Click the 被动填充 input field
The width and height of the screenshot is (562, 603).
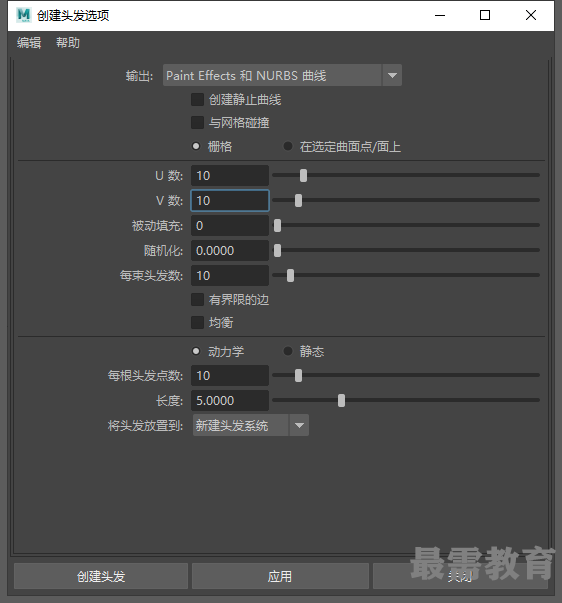[x=230, y=225]
